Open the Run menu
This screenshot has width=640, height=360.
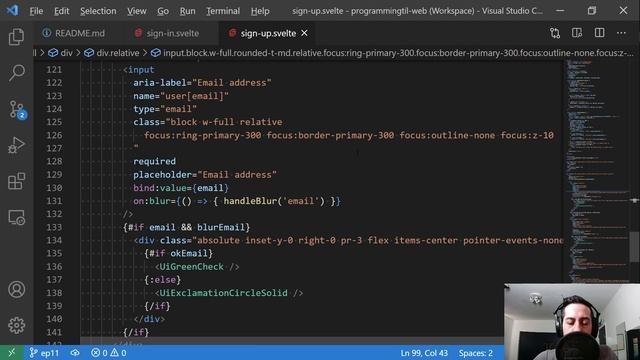coord(187,11)
